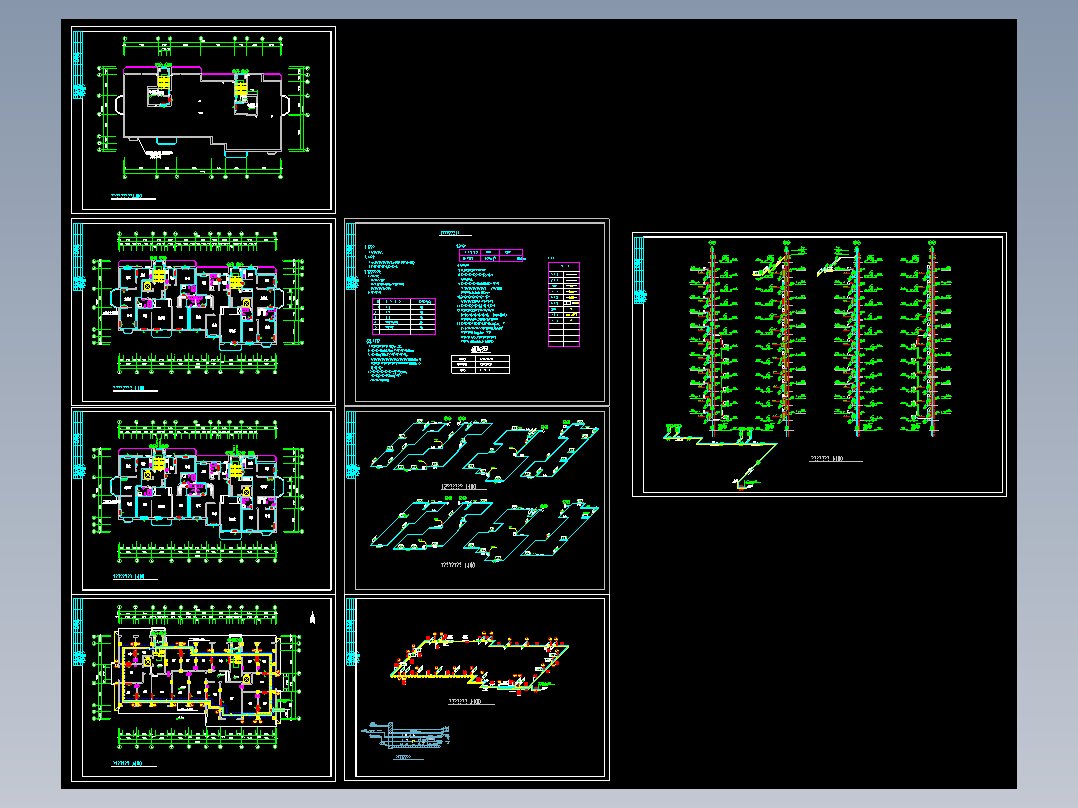Click the white bordered table on the notes sheet
Image resolution: width=1078 pixels, height=808 pixels.
(x=481, y=364)
